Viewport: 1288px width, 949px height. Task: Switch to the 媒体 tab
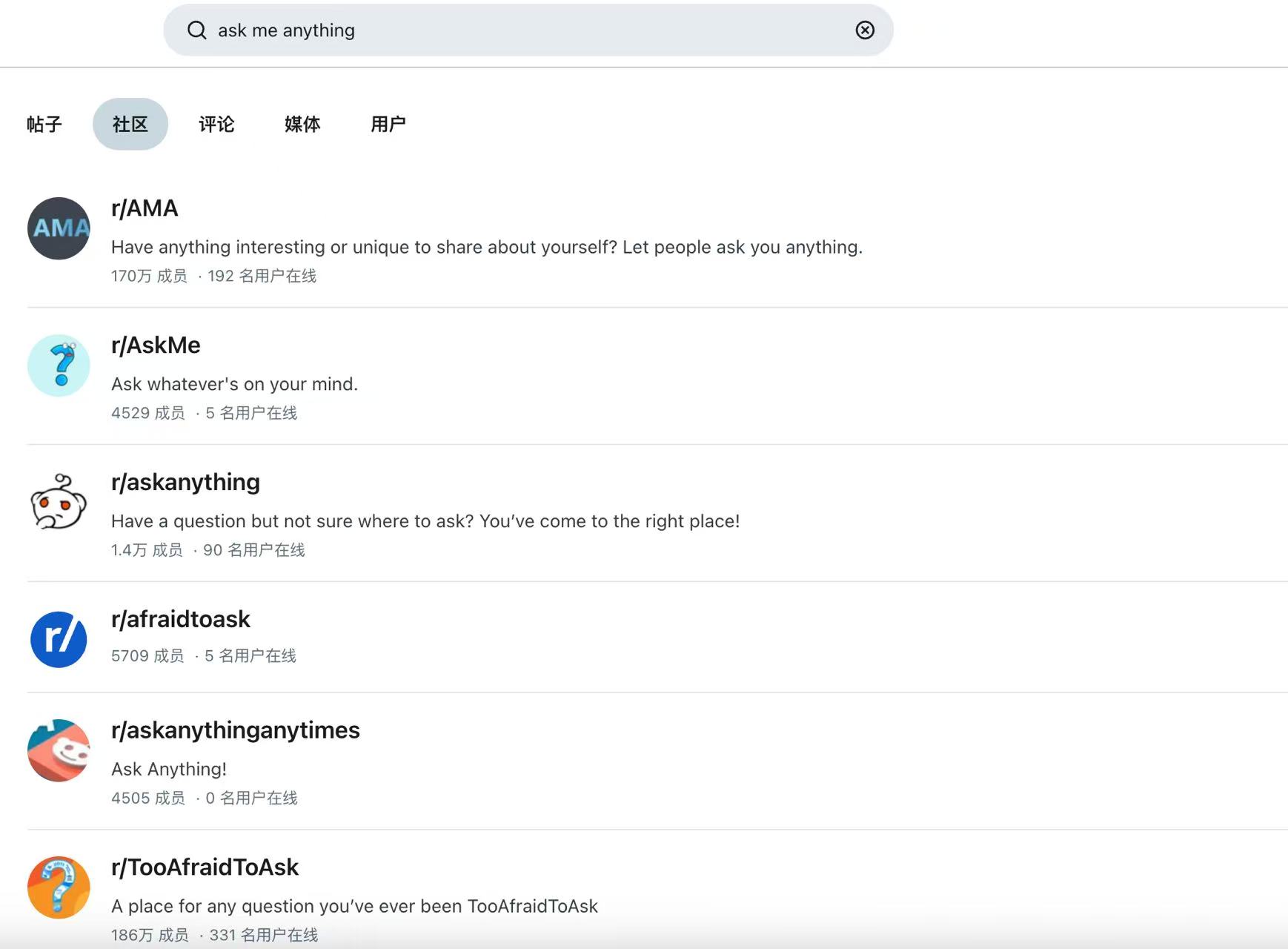302,124
